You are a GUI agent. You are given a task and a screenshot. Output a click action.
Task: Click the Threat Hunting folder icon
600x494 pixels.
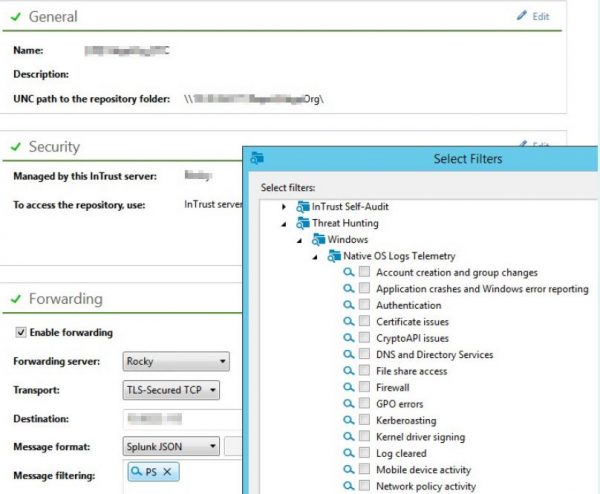[303, 224]
